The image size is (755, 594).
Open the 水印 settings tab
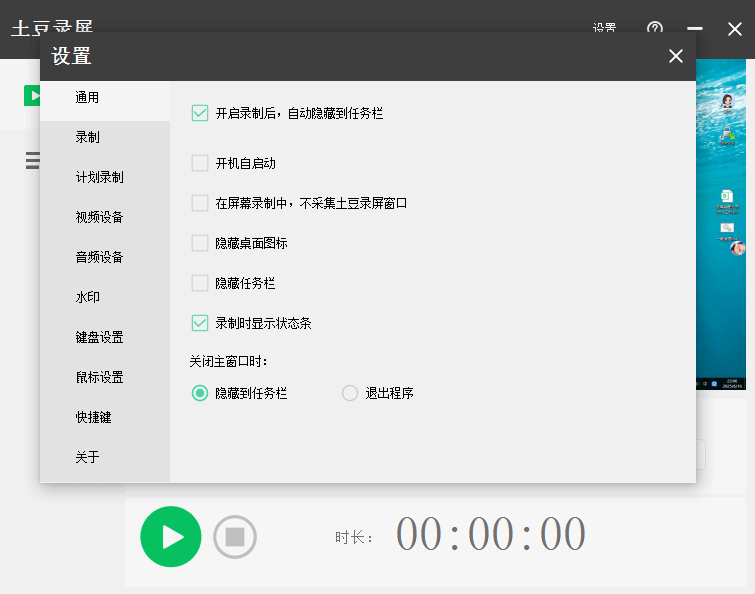105,297
